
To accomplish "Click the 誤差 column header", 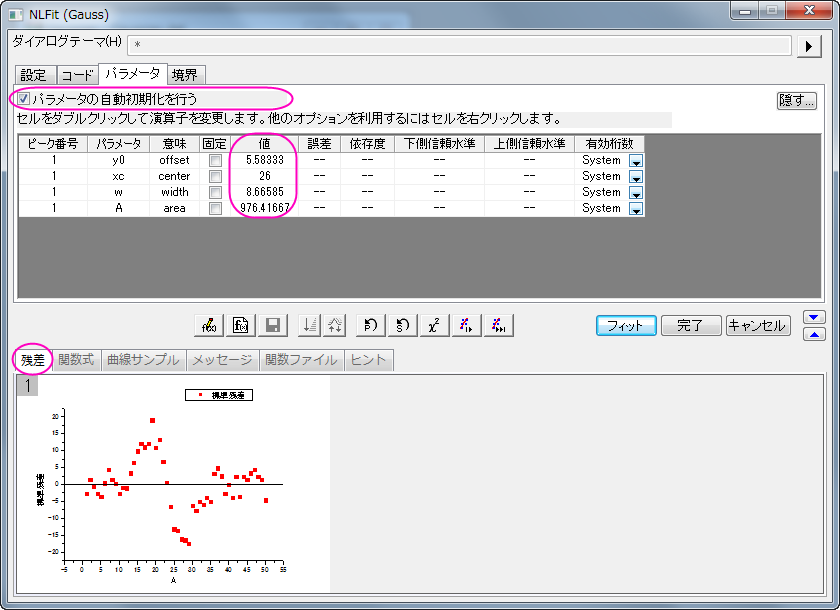I will tap(319, 144).
